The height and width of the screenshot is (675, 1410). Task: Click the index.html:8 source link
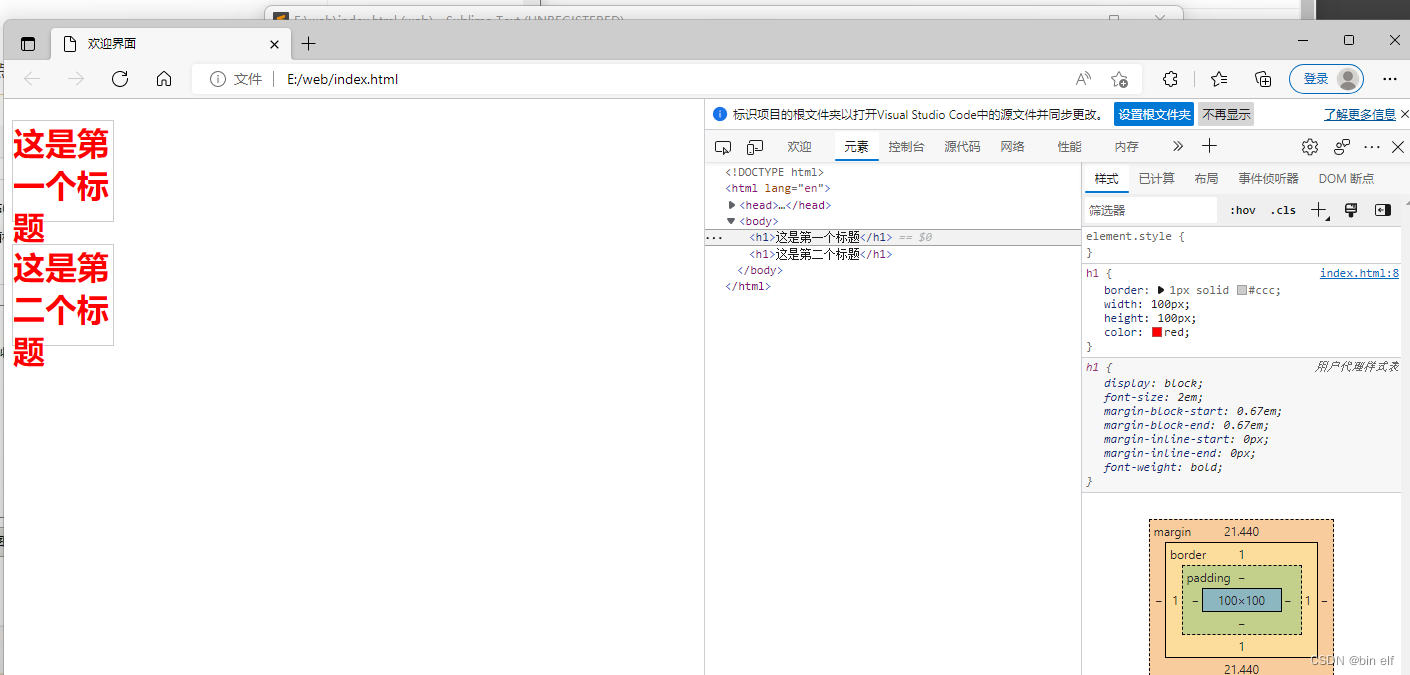tap(1359, 272)
